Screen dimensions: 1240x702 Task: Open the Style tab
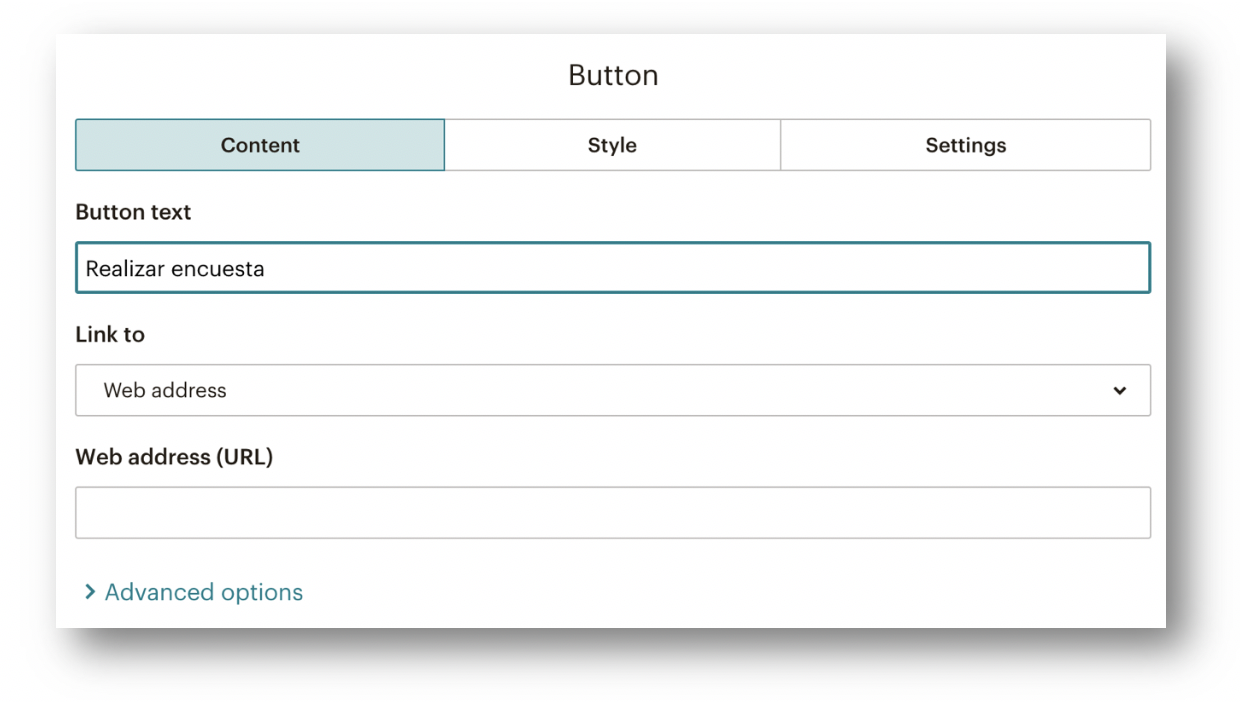pyautogui.click(x=612, y=145)
